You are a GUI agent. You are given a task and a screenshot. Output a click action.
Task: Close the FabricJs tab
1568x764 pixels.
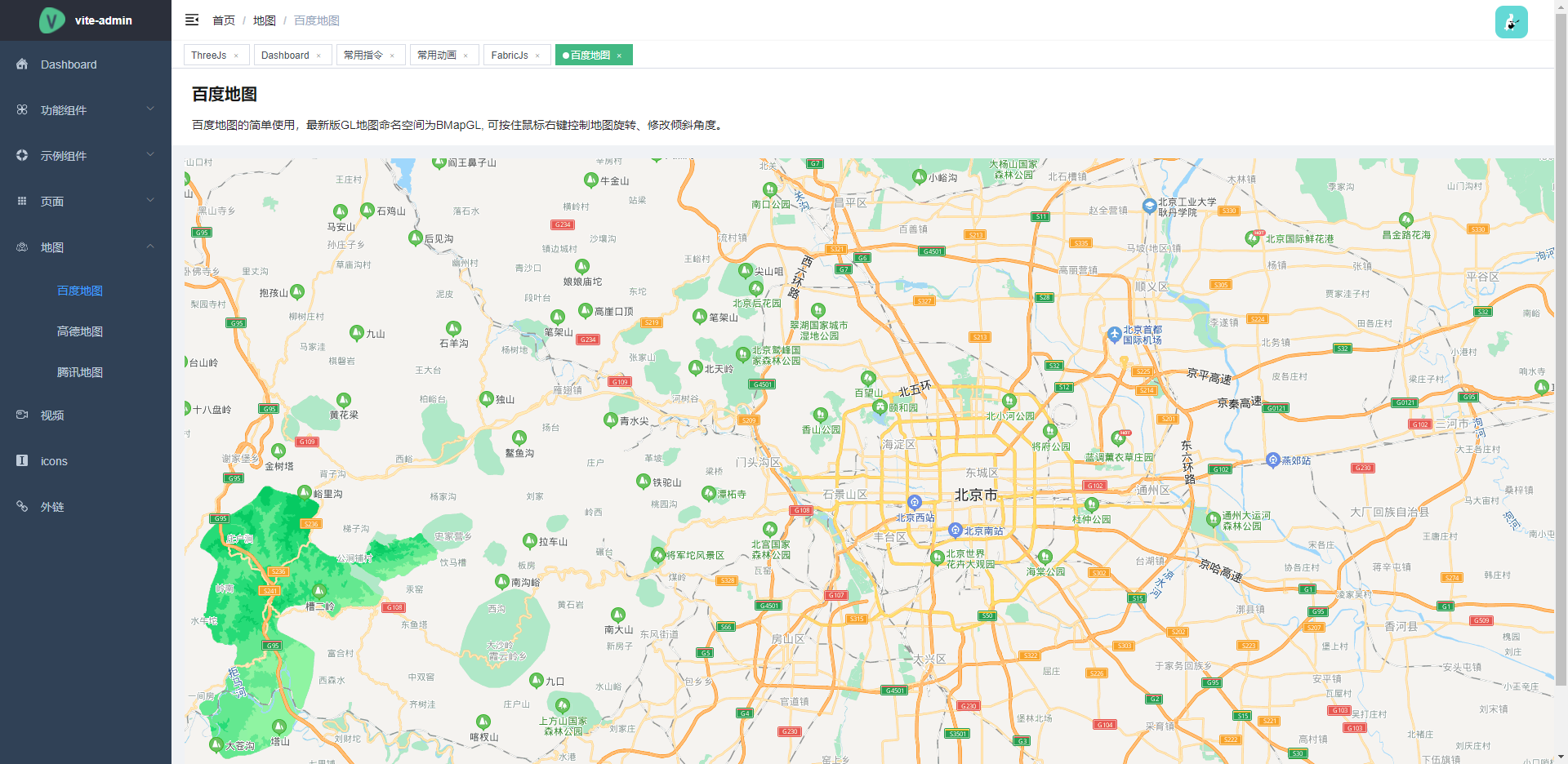tap(537, 56)
